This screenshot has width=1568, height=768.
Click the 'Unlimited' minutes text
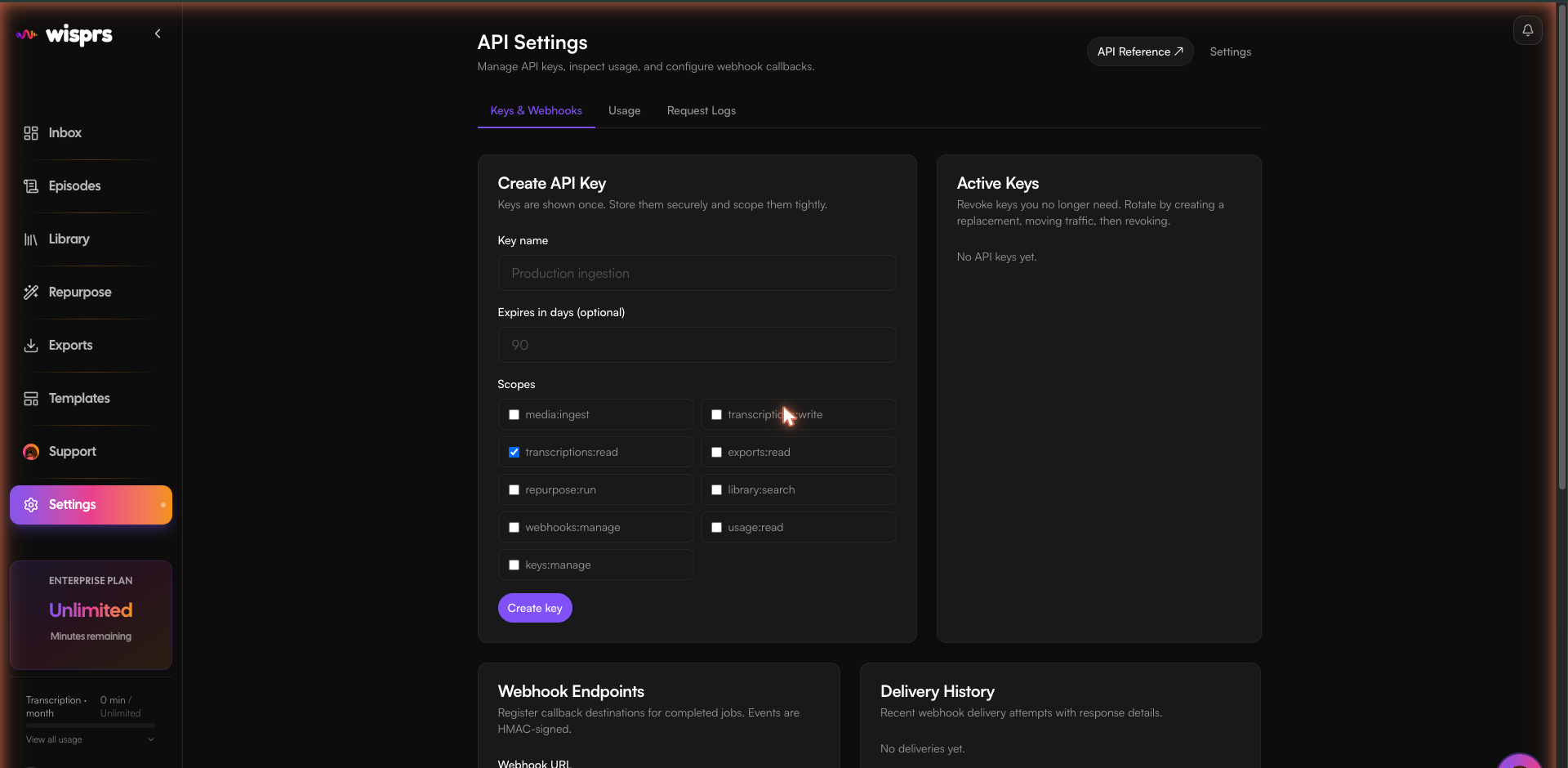pyautogui.click(x=91, y=610)
